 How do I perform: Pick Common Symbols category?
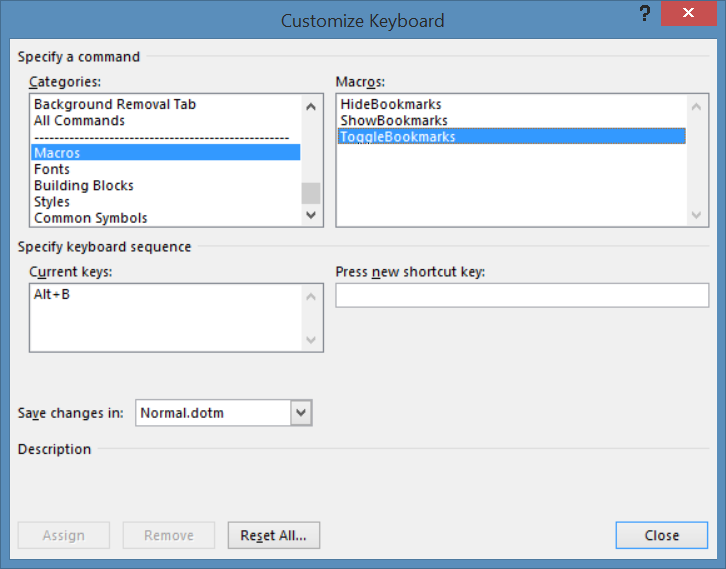[90, 218]
